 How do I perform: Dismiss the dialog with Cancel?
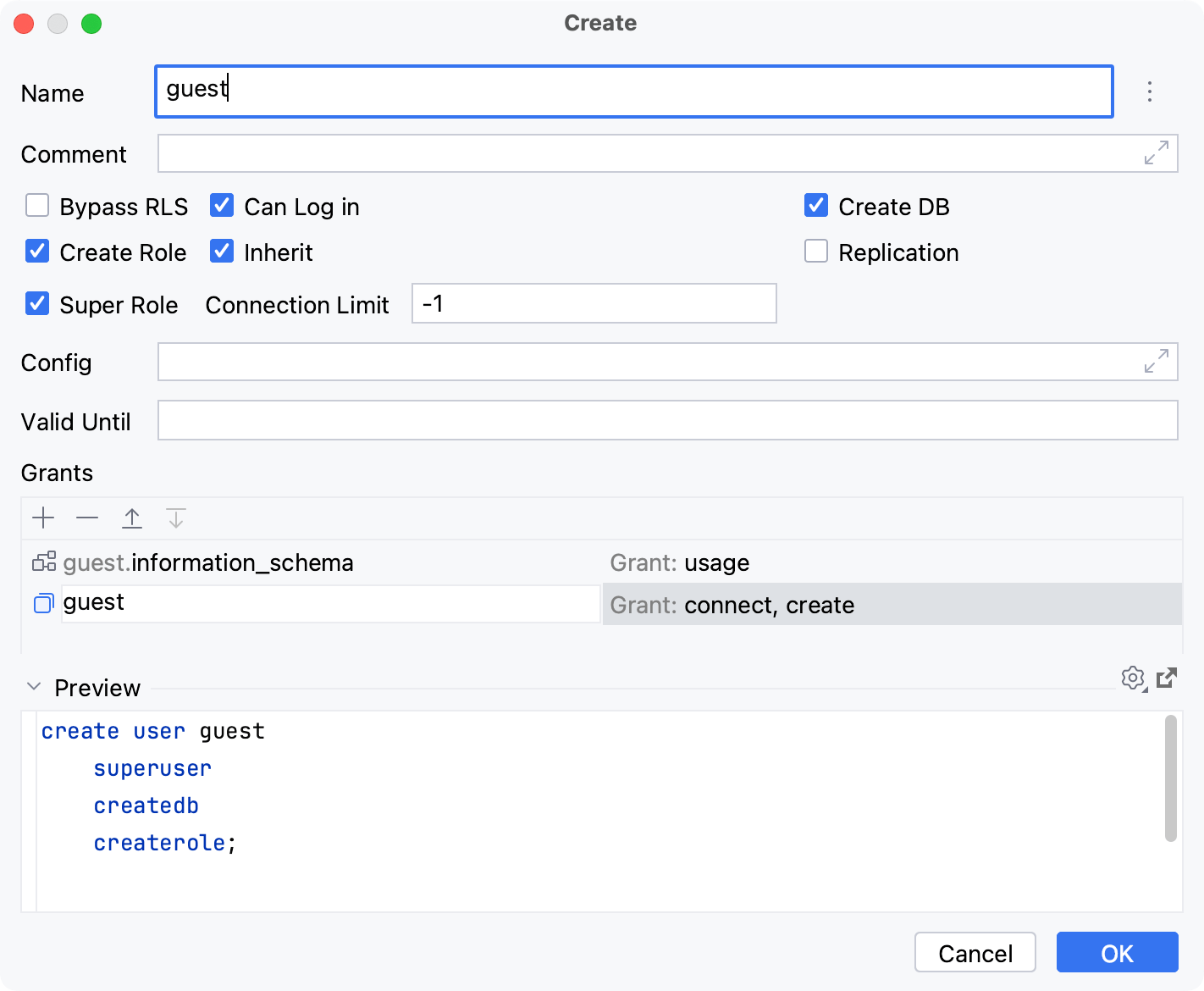click(x=975, y=952)
